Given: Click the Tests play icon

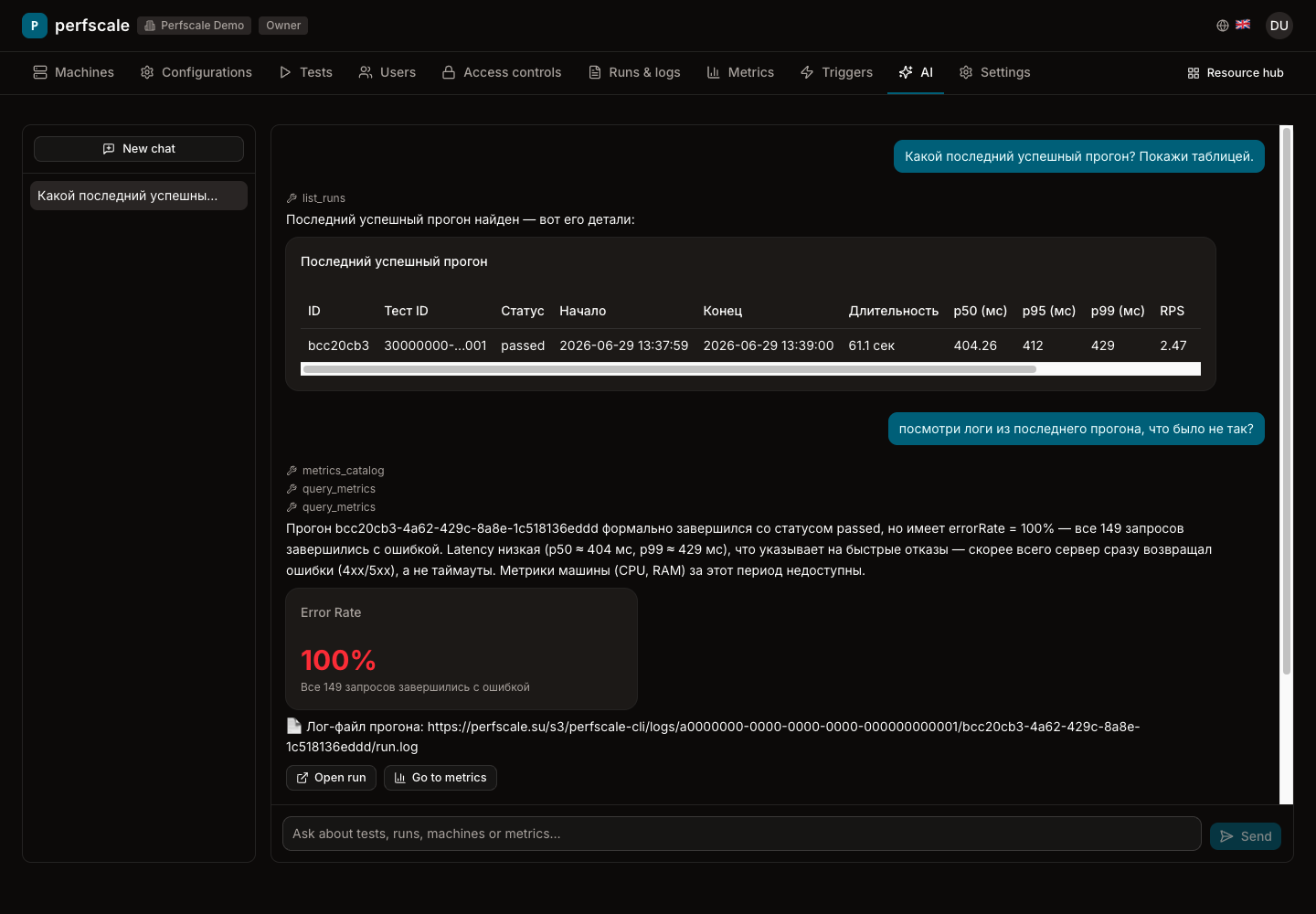Looking at the screenshot, I should tap(285, 72).
